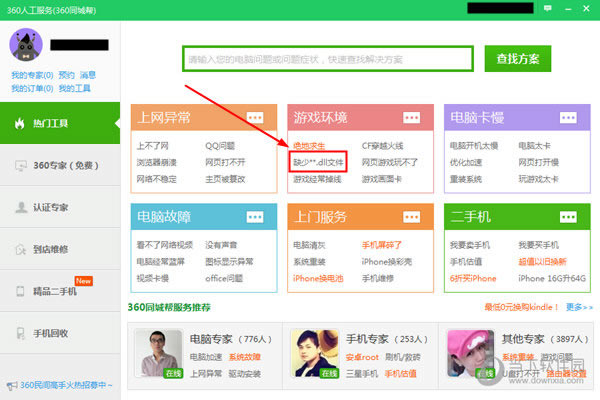Open 预约 link under avatar

[x=67, y=75]
